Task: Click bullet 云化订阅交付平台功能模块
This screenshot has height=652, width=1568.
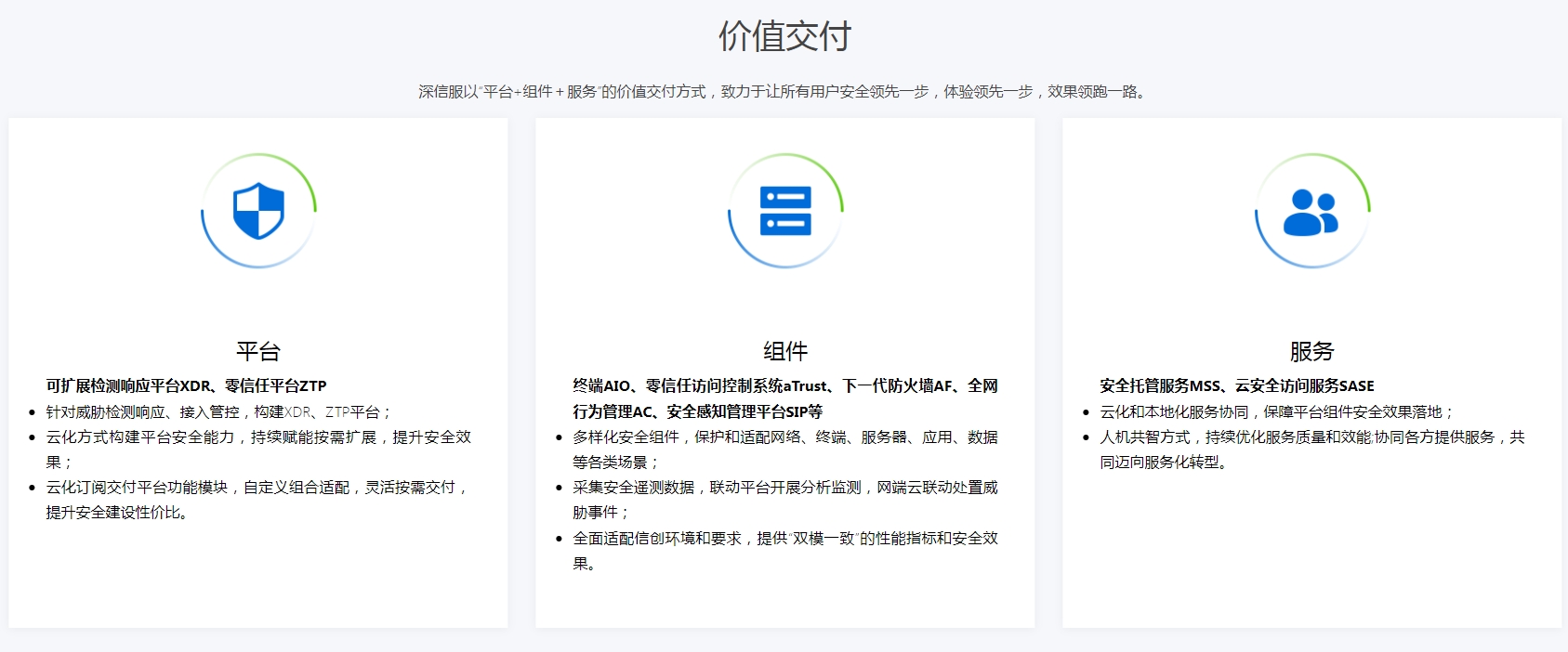Action: [x=258, y=500]
